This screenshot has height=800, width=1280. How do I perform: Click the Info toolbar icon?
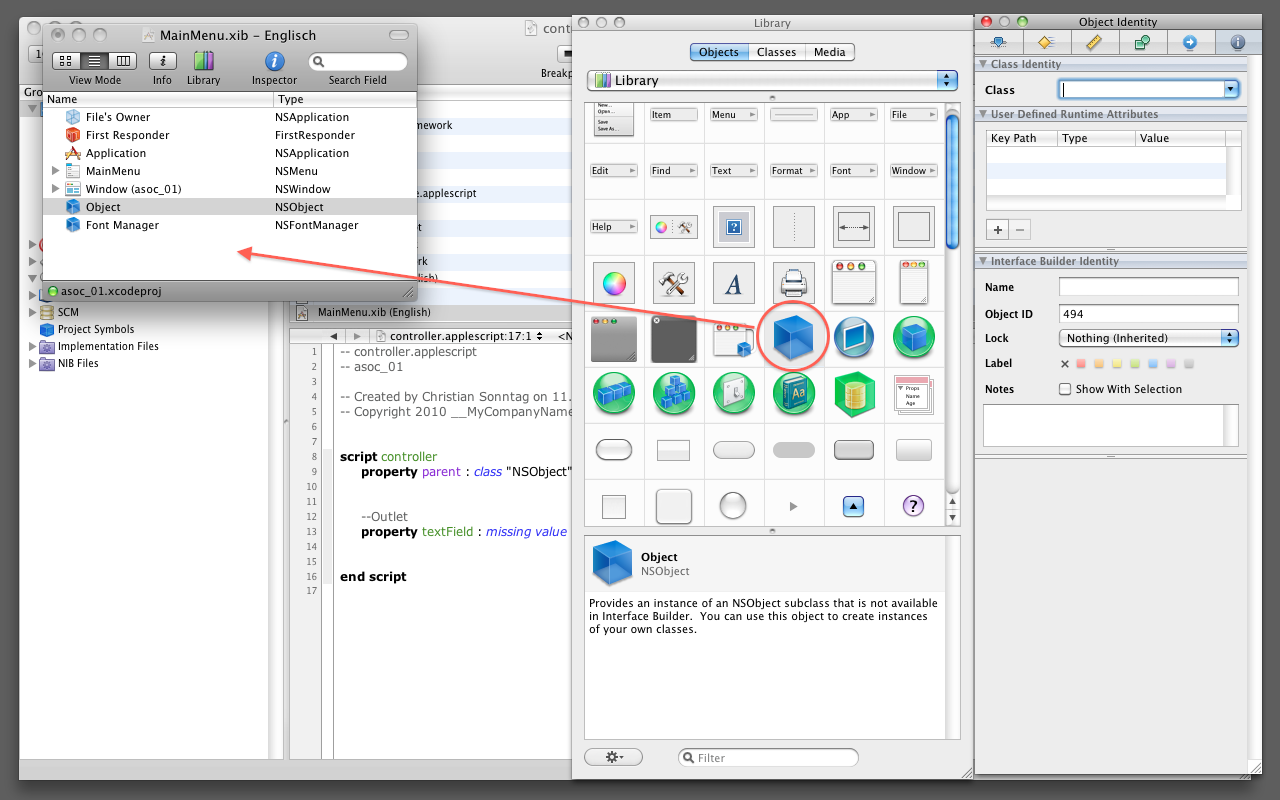point(162,62)
